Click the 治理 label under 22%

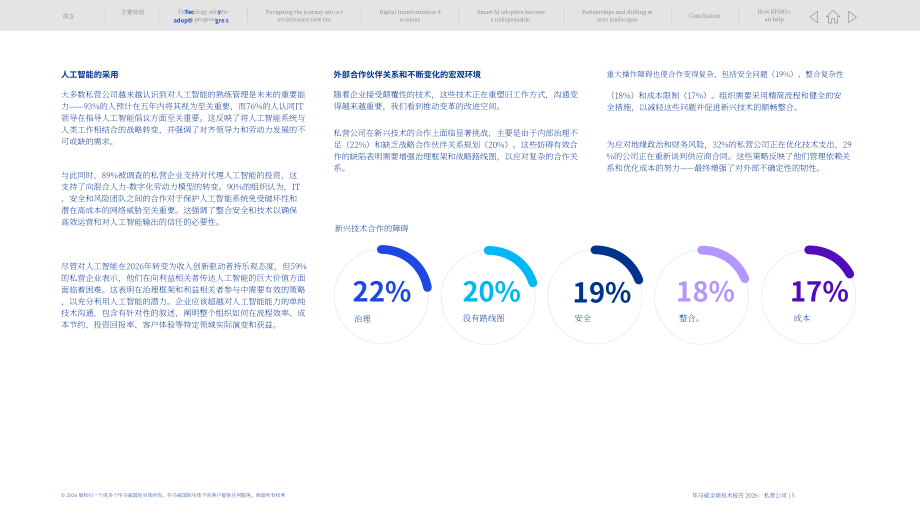click(362, 319)
